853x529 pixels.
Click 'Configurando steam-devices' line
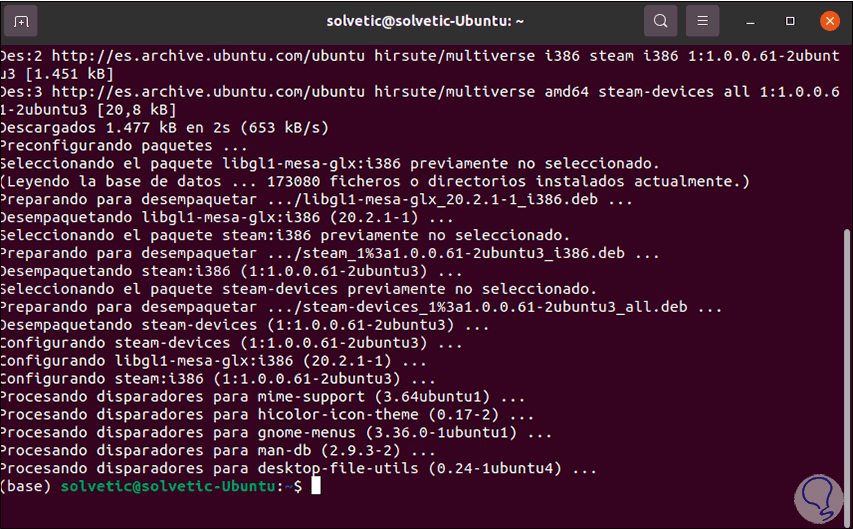pyautogui.click(x=231, y=343)
